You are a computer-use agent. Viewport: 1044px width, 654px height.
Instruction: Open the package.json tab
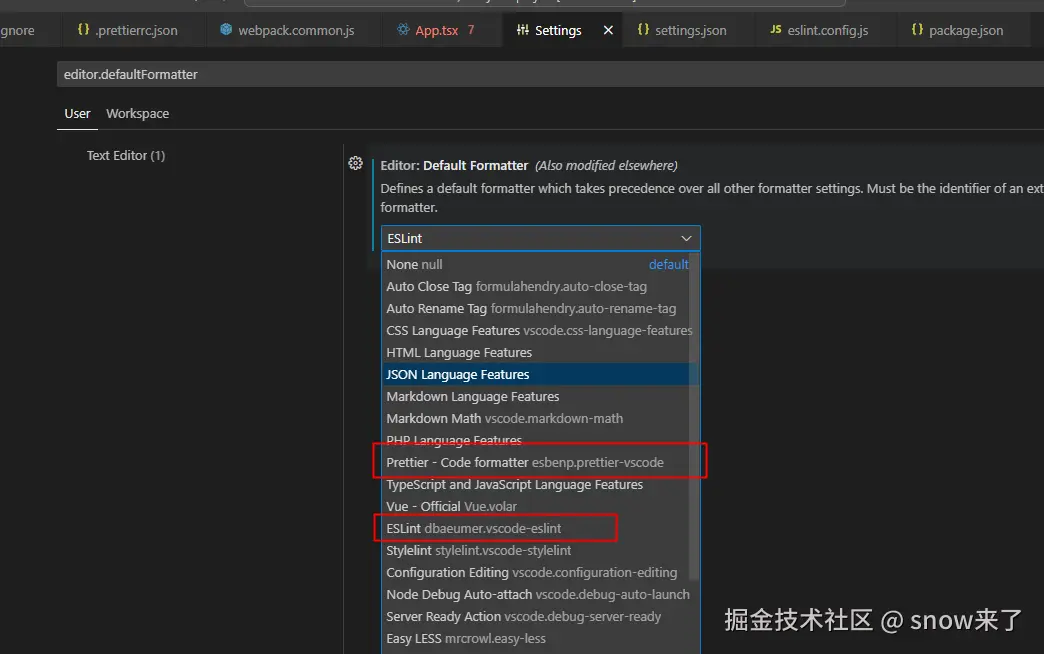[x=964, y=31]
